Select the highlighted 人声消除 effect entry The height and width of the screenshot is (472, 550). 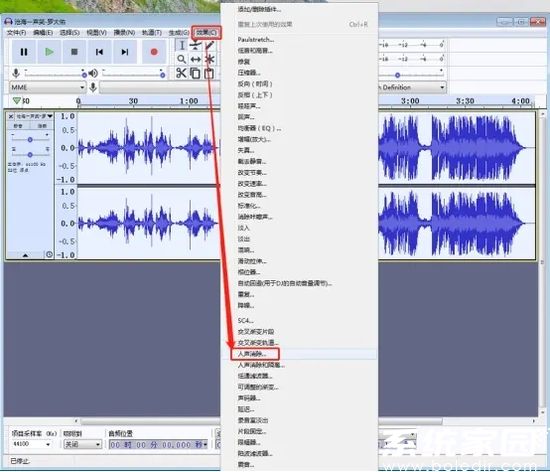[x=255, y=354]
